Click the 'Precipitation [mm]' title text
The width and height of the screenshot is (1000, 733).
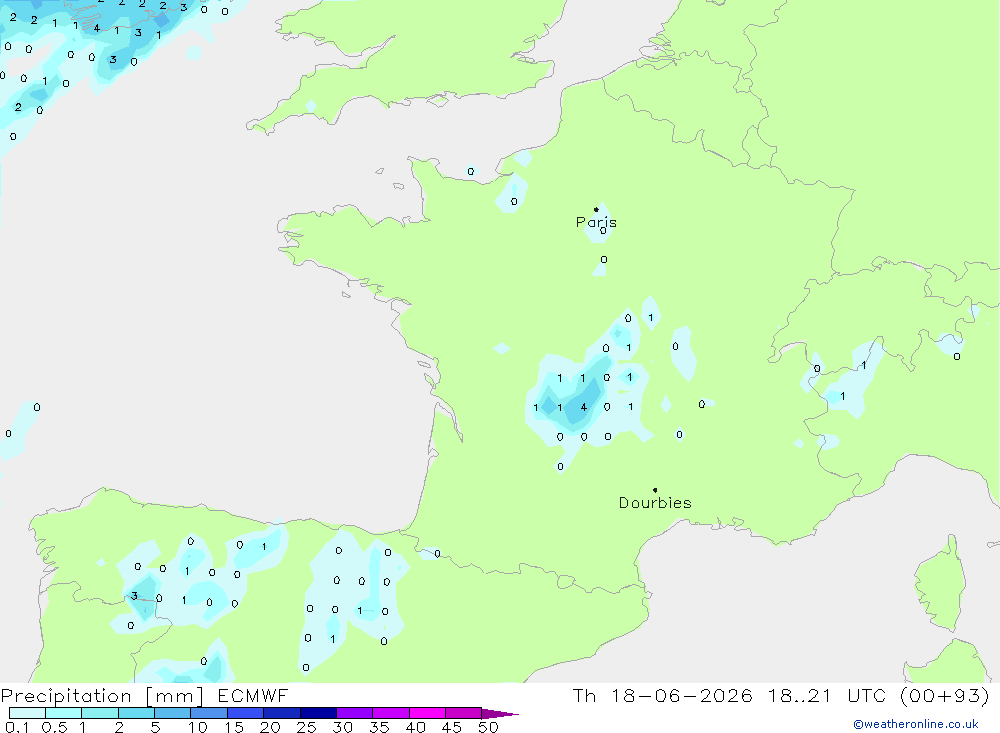coord(102,696)
